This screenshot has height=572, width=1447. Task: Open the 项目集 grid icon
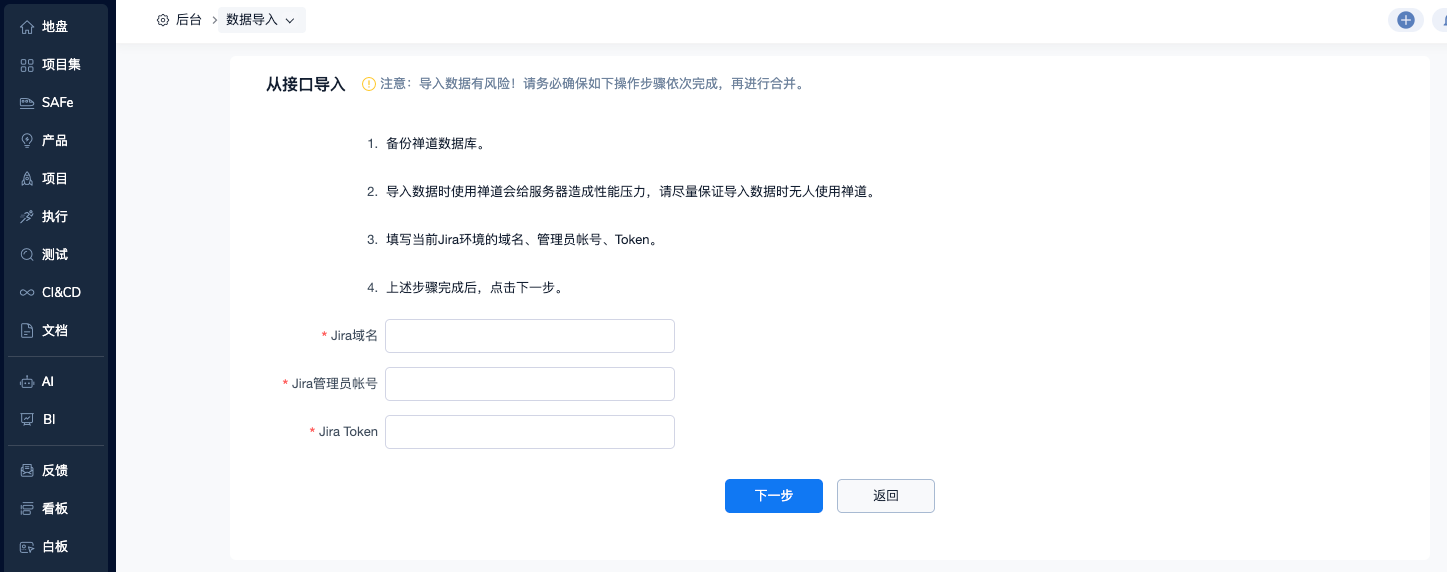27,65
